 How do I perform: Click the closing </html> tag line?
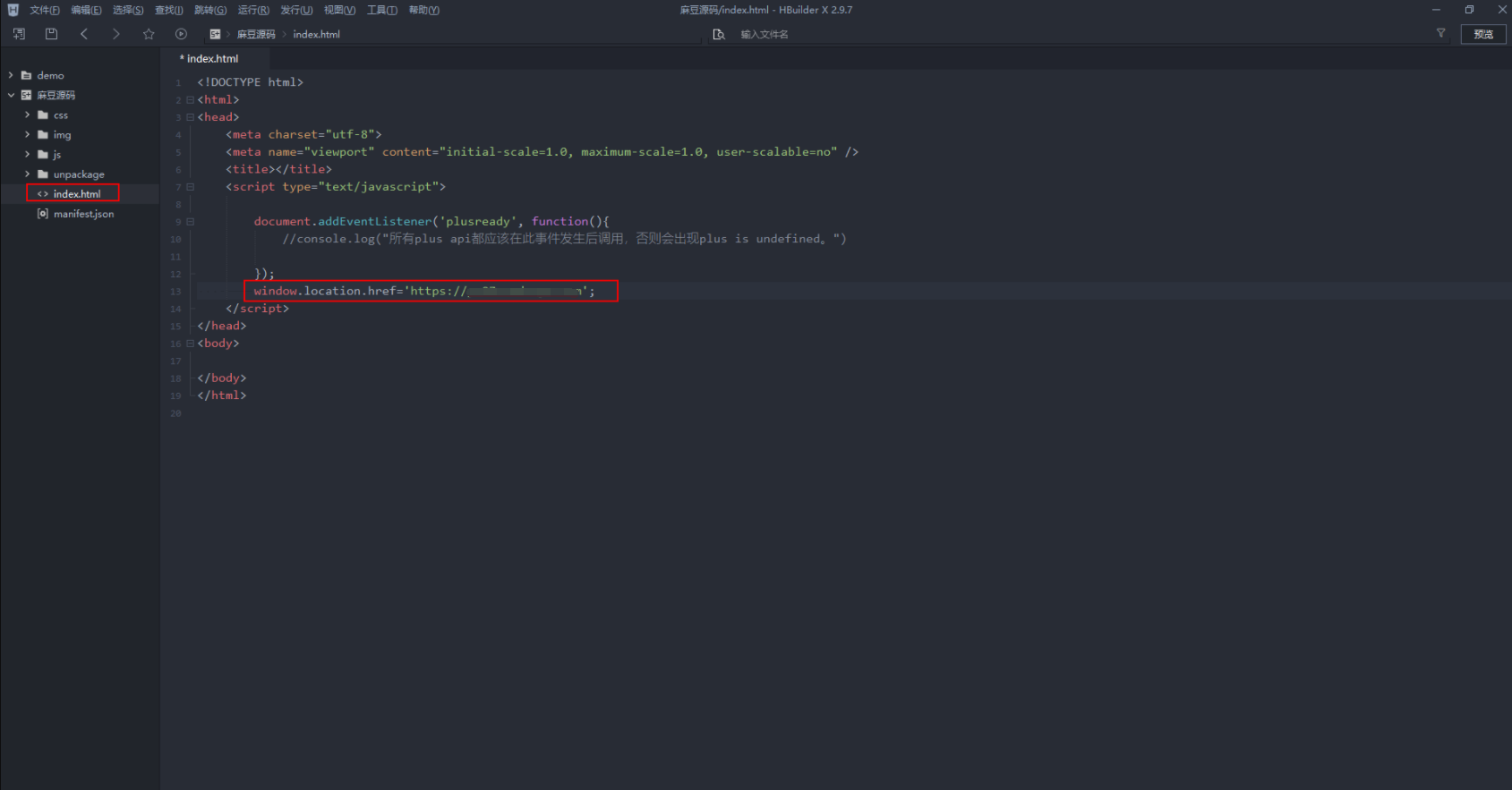[222, 395]
